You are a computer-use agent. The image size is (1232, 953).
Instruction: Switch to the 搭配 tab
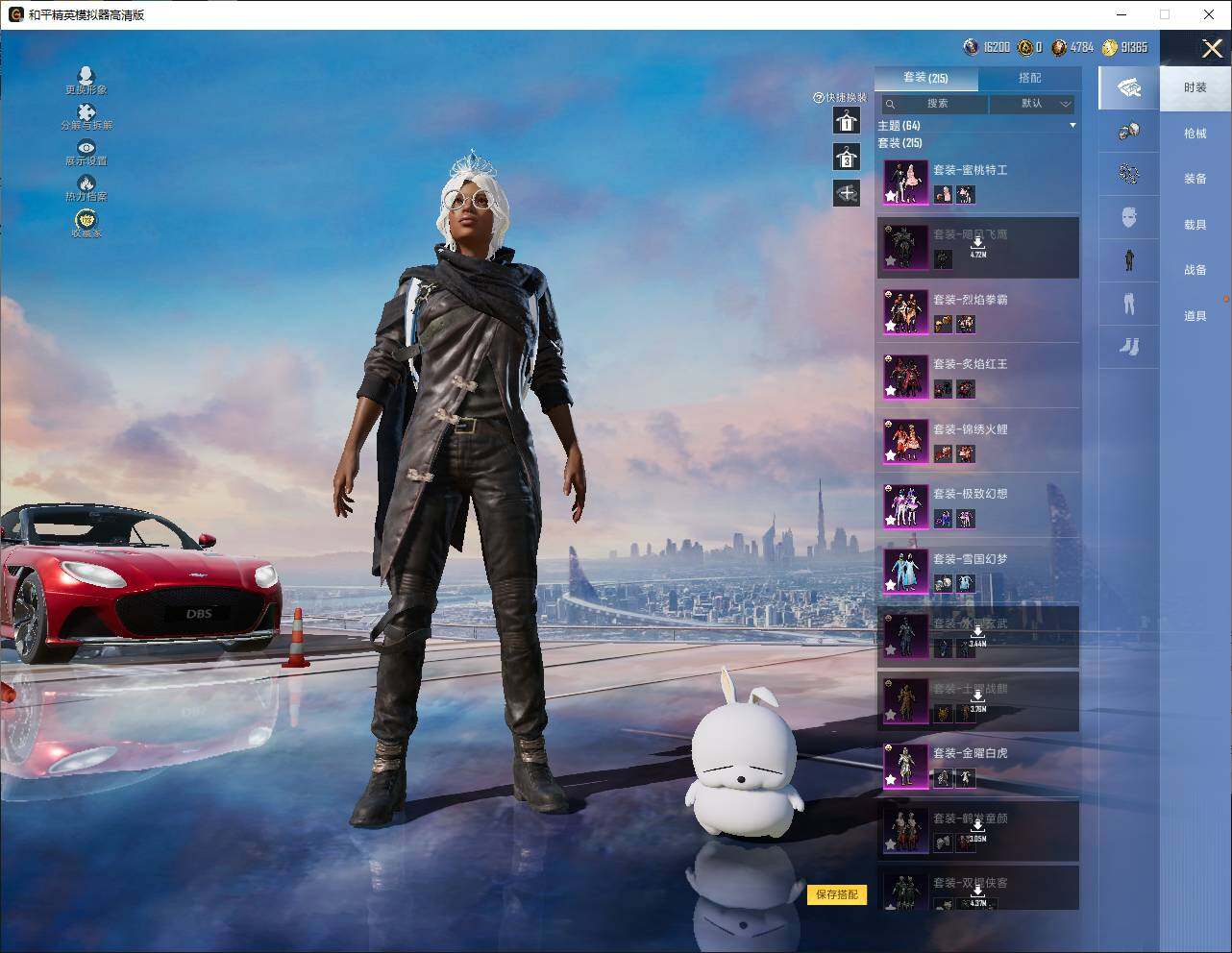(x=1029, y=78)
